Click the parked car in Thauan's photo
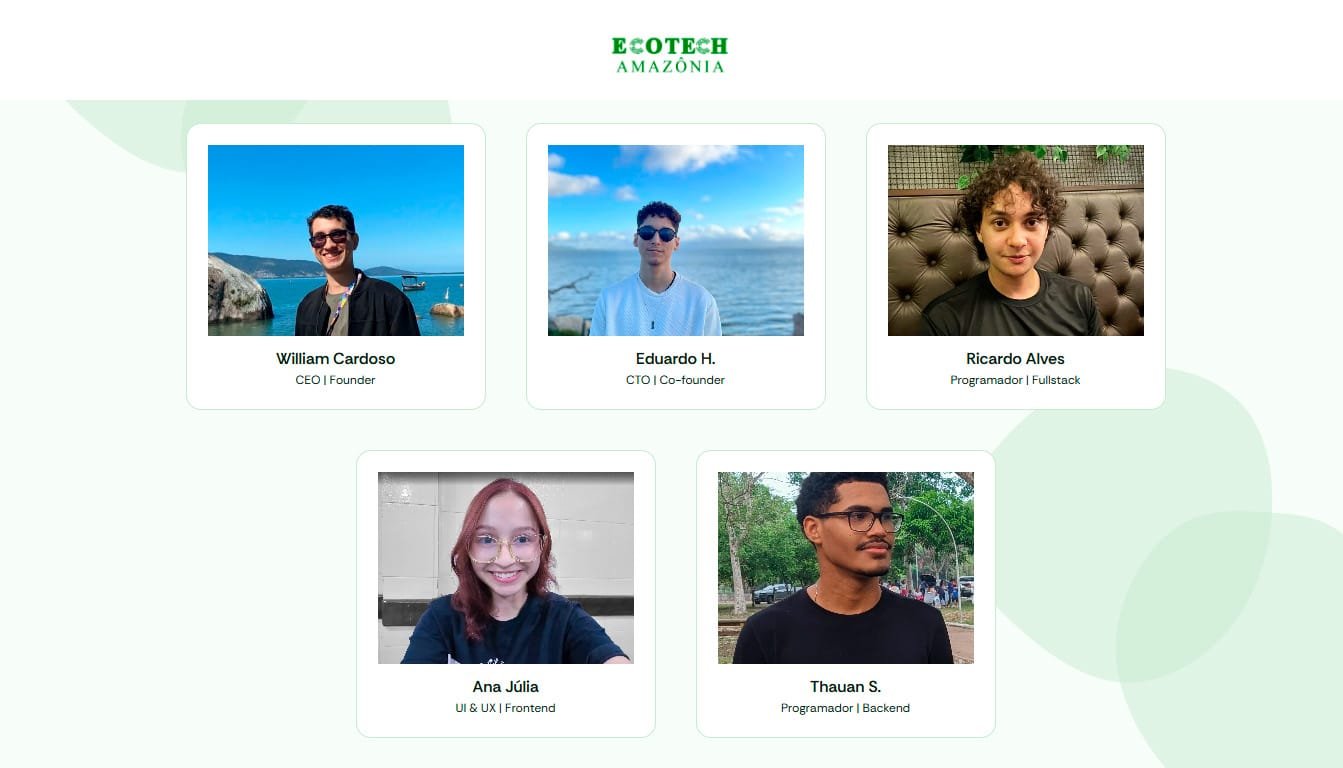The height and width of the screenshot is (768, 1343). pyautogui.click(x=771, y=593)
